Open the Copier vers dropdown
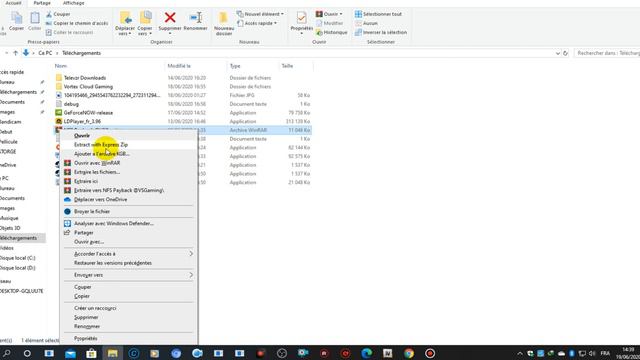This screenshot has height=360, width=640. point(145,23)
